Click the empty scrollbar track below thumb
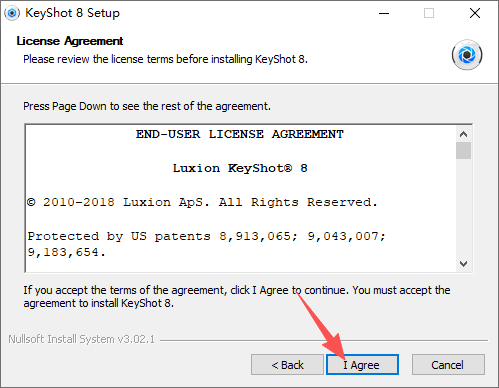 tap(463, 208)
